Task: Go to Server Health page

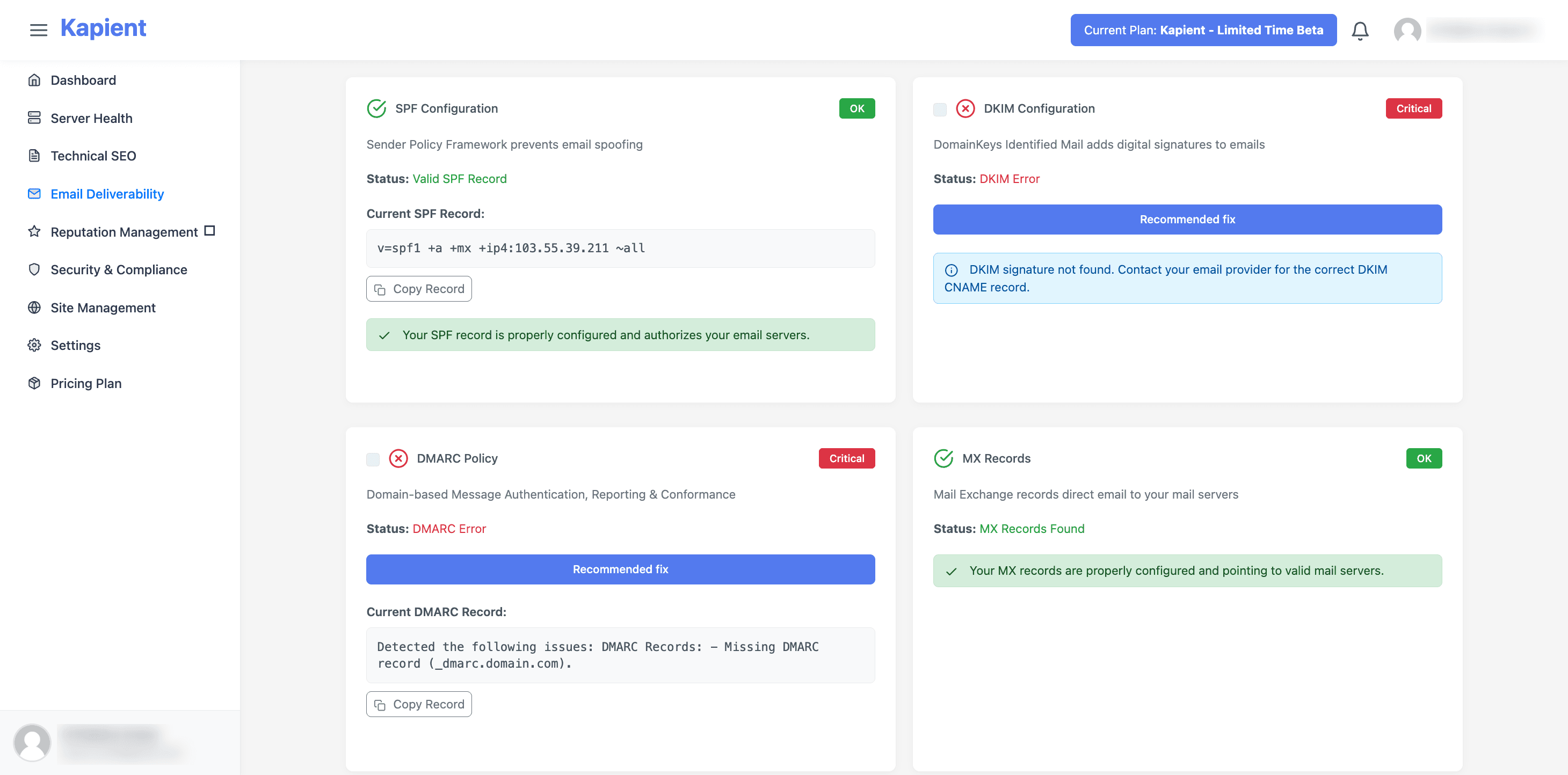Action: click(x=91, y=118)
